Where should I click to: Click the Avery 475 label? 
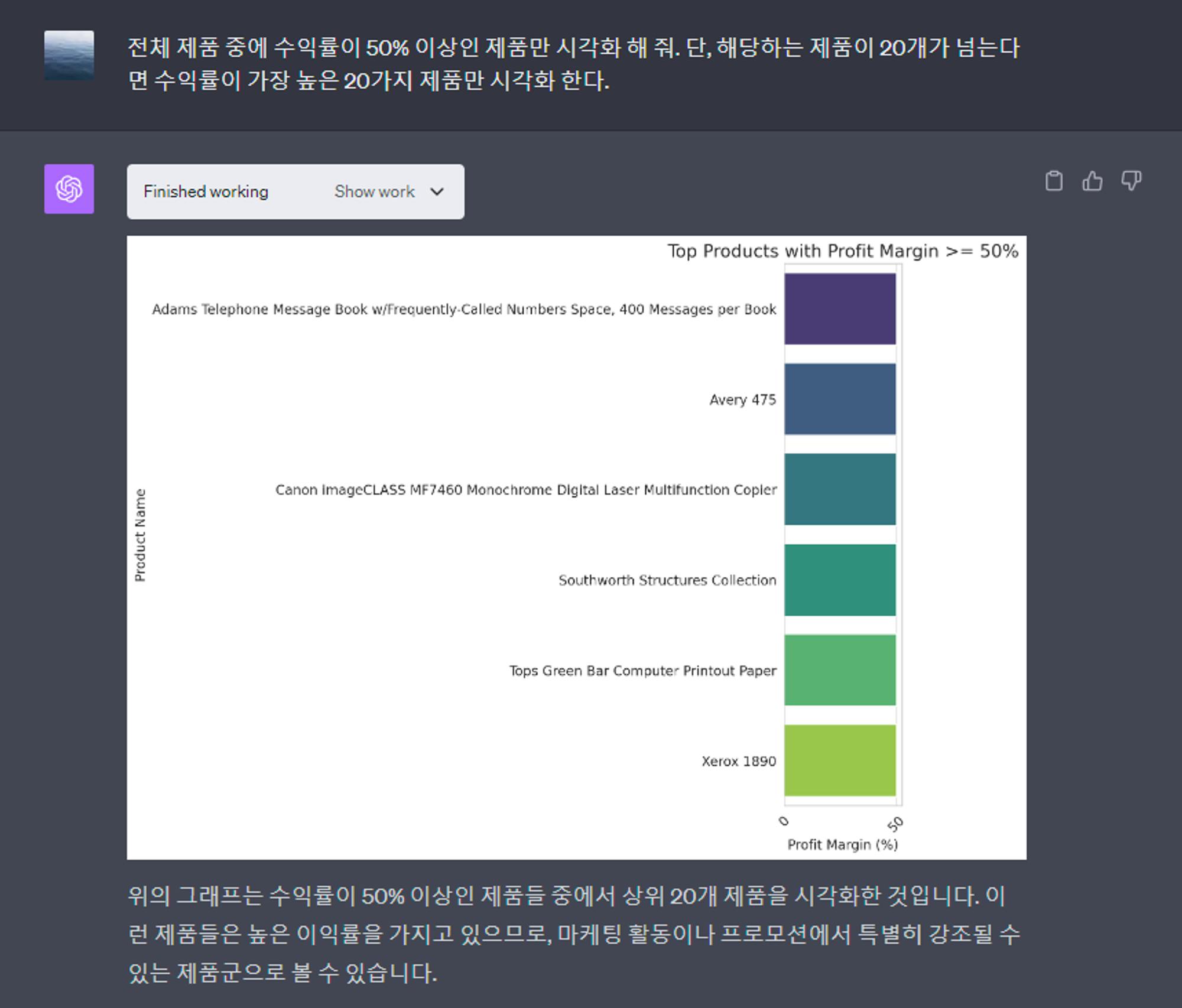tap(743, 399)
